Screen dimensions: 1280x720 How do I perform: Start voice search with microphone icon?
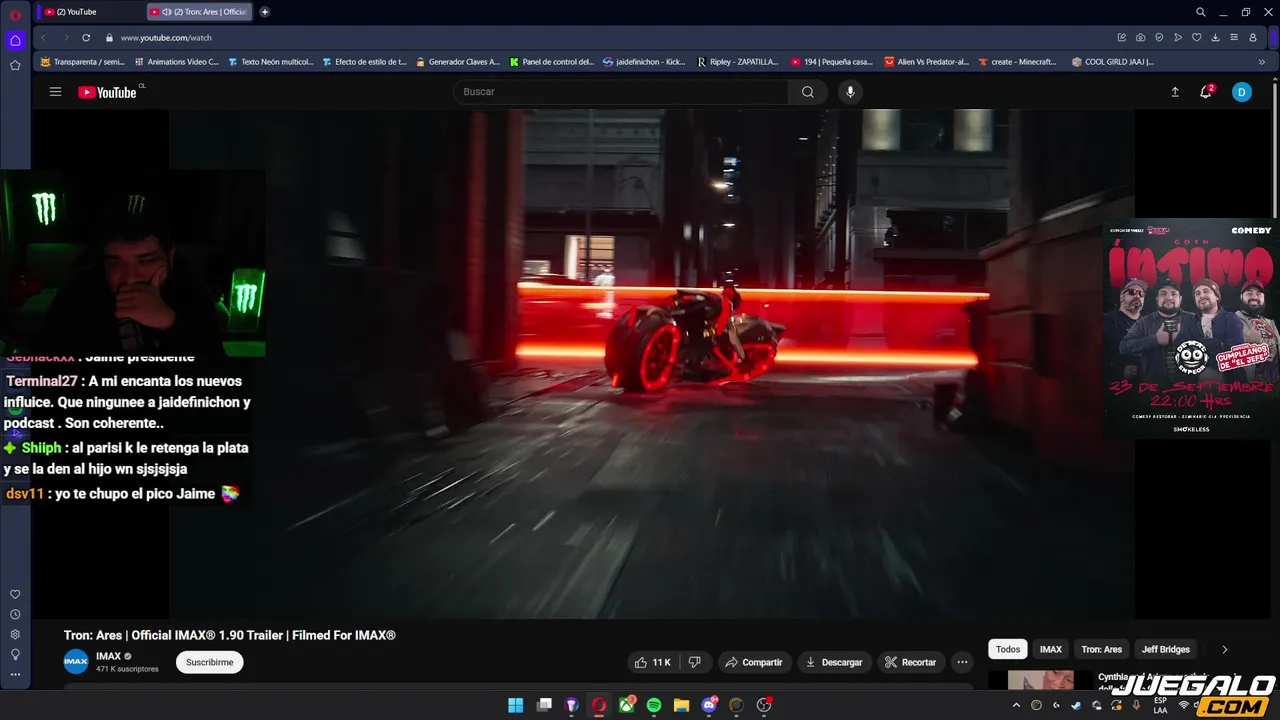point(850,92)
